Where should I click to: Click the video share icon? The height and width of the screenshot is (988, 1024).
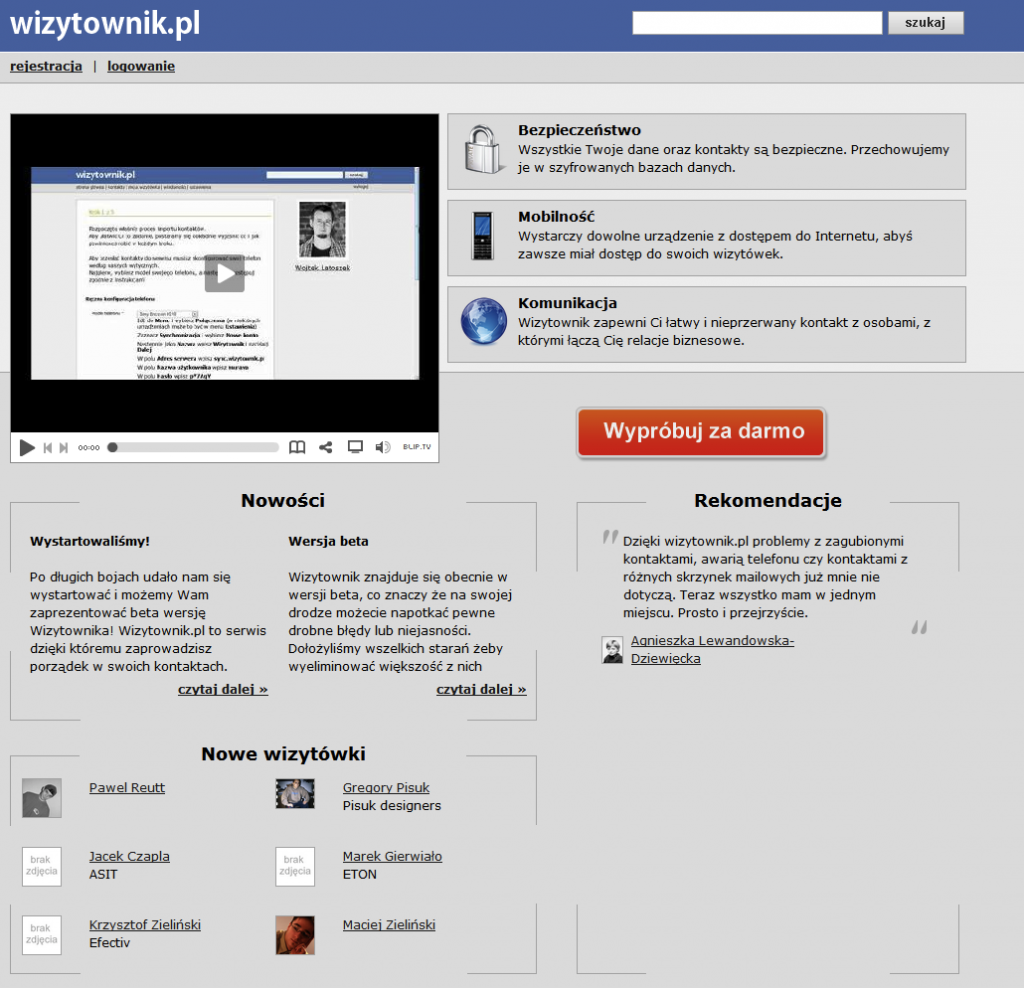pyautogui.click(x=324, y=447)
